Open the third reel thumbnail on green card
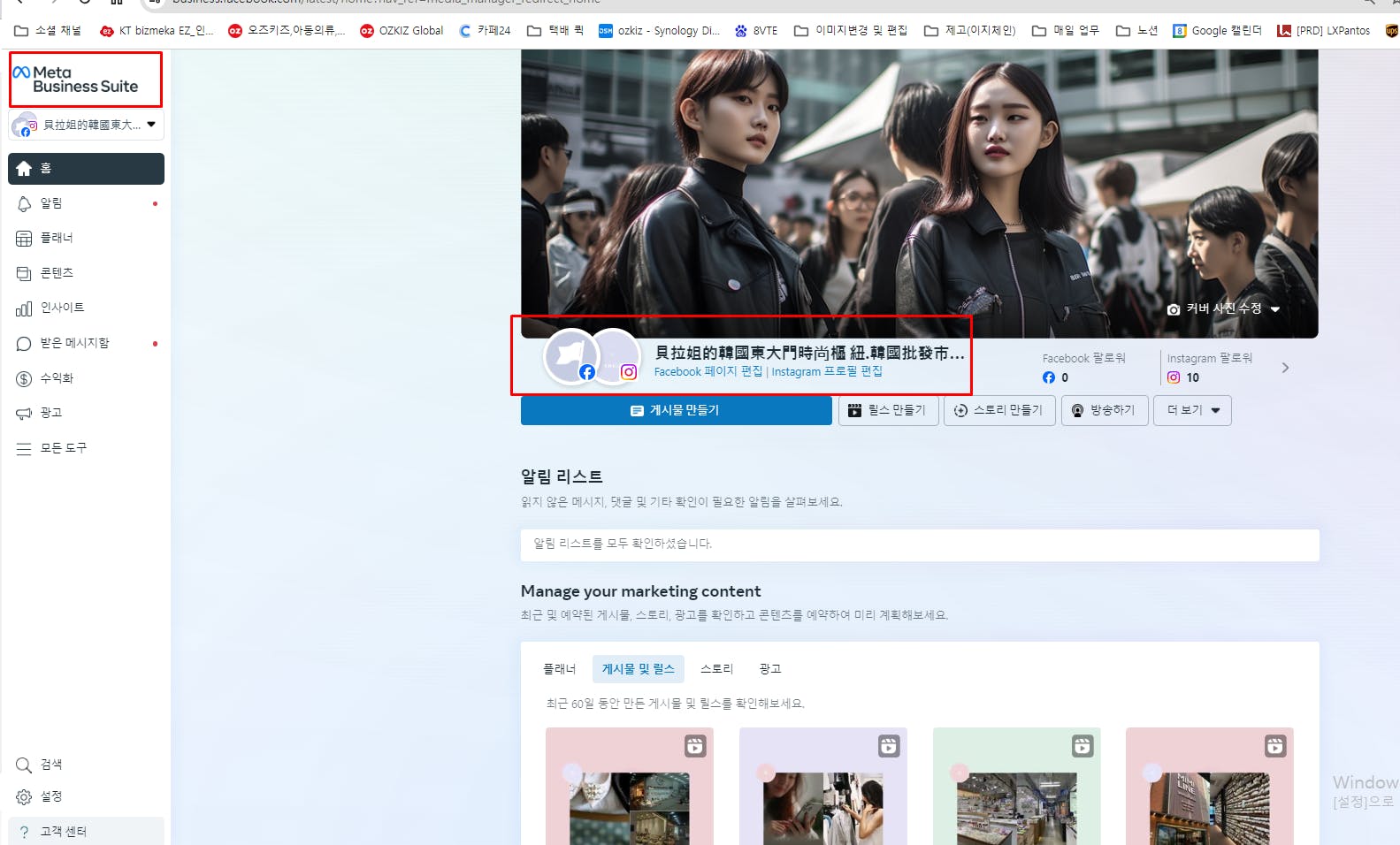The image size is (1400, 845). point(1016,786)
